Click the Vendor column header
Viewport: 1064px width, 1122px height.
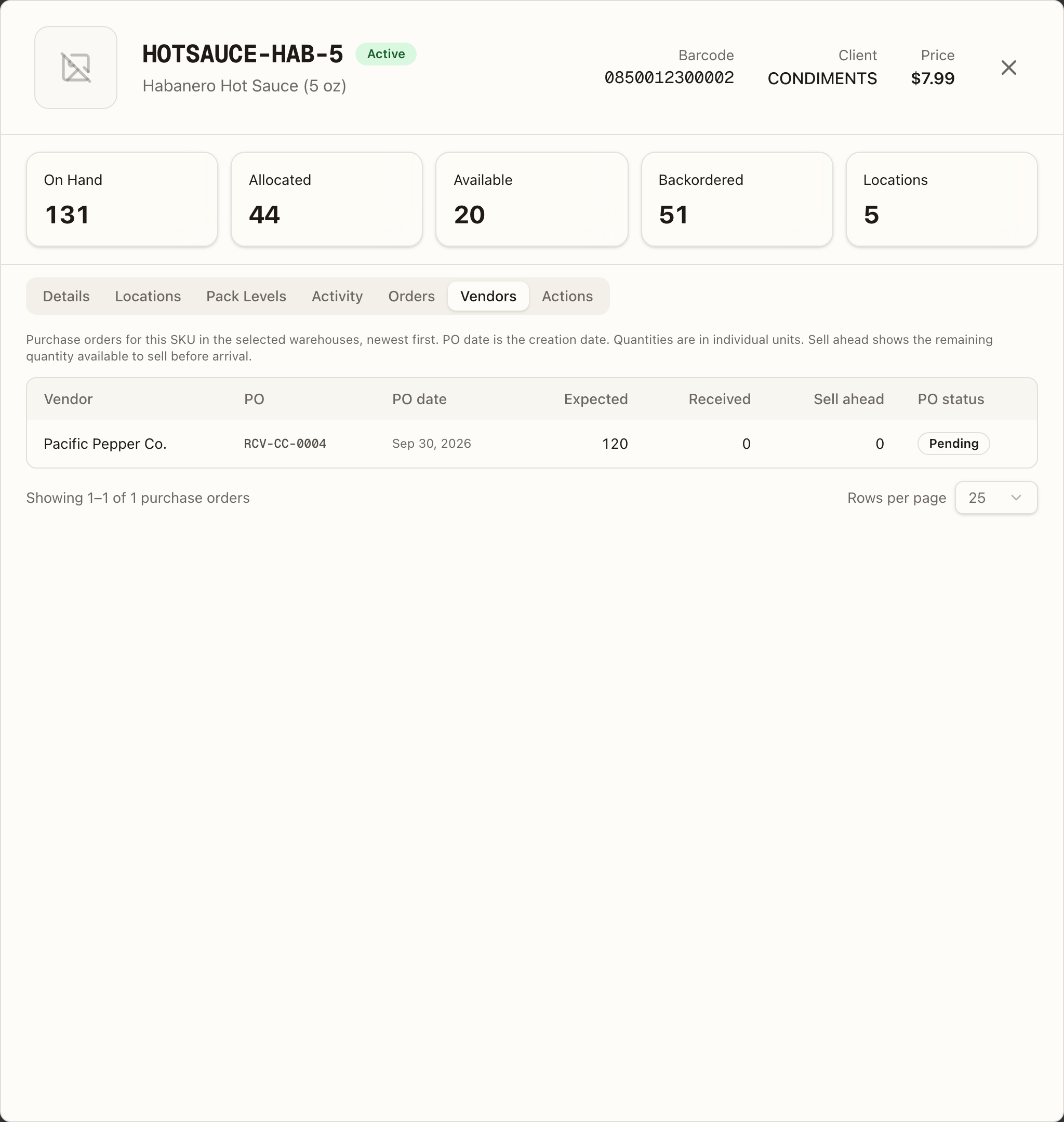(x=68, y=399)
